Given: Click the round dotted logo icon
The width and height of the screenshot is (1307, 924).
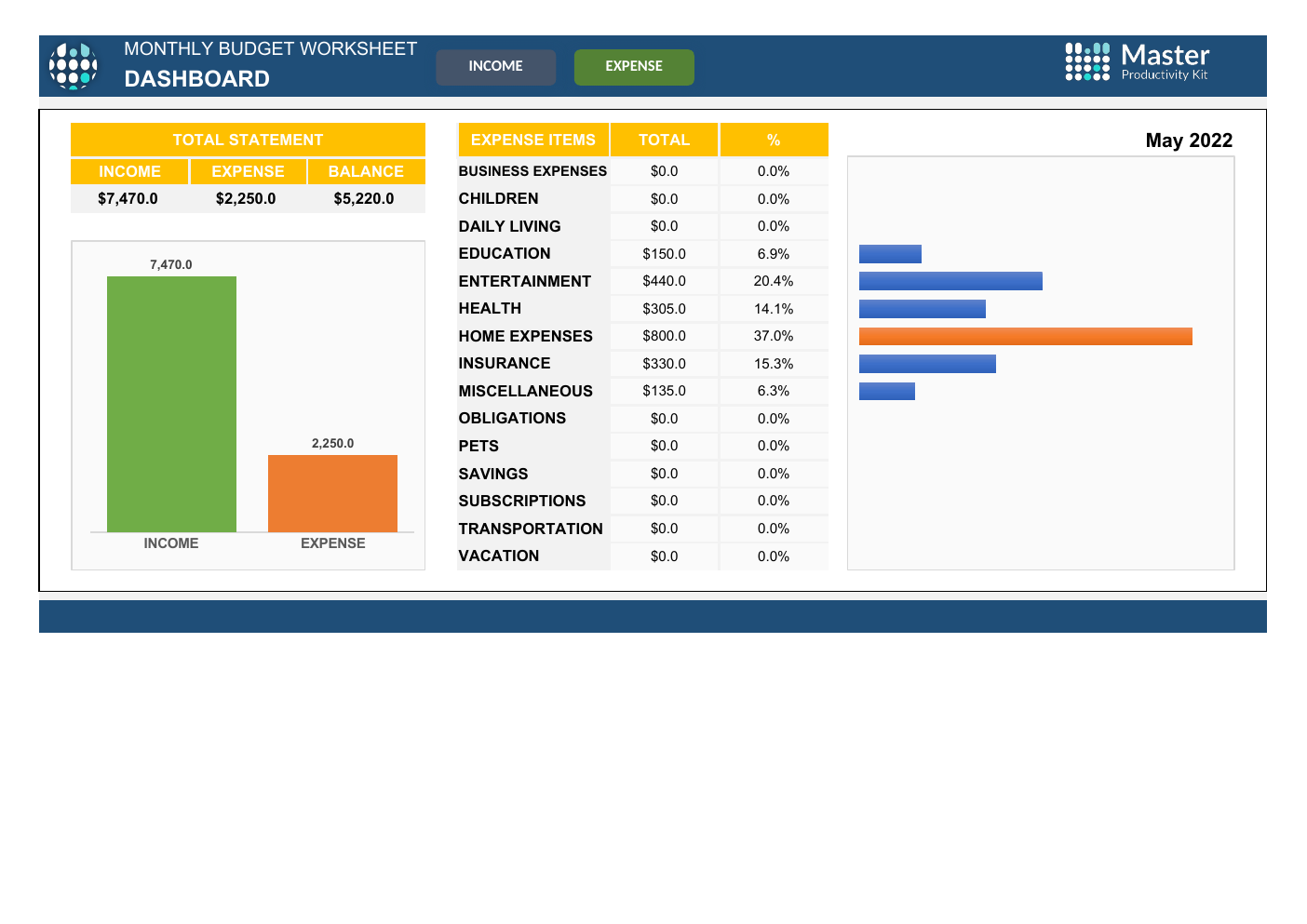Looking at the screenshot, I should (74, 66).
